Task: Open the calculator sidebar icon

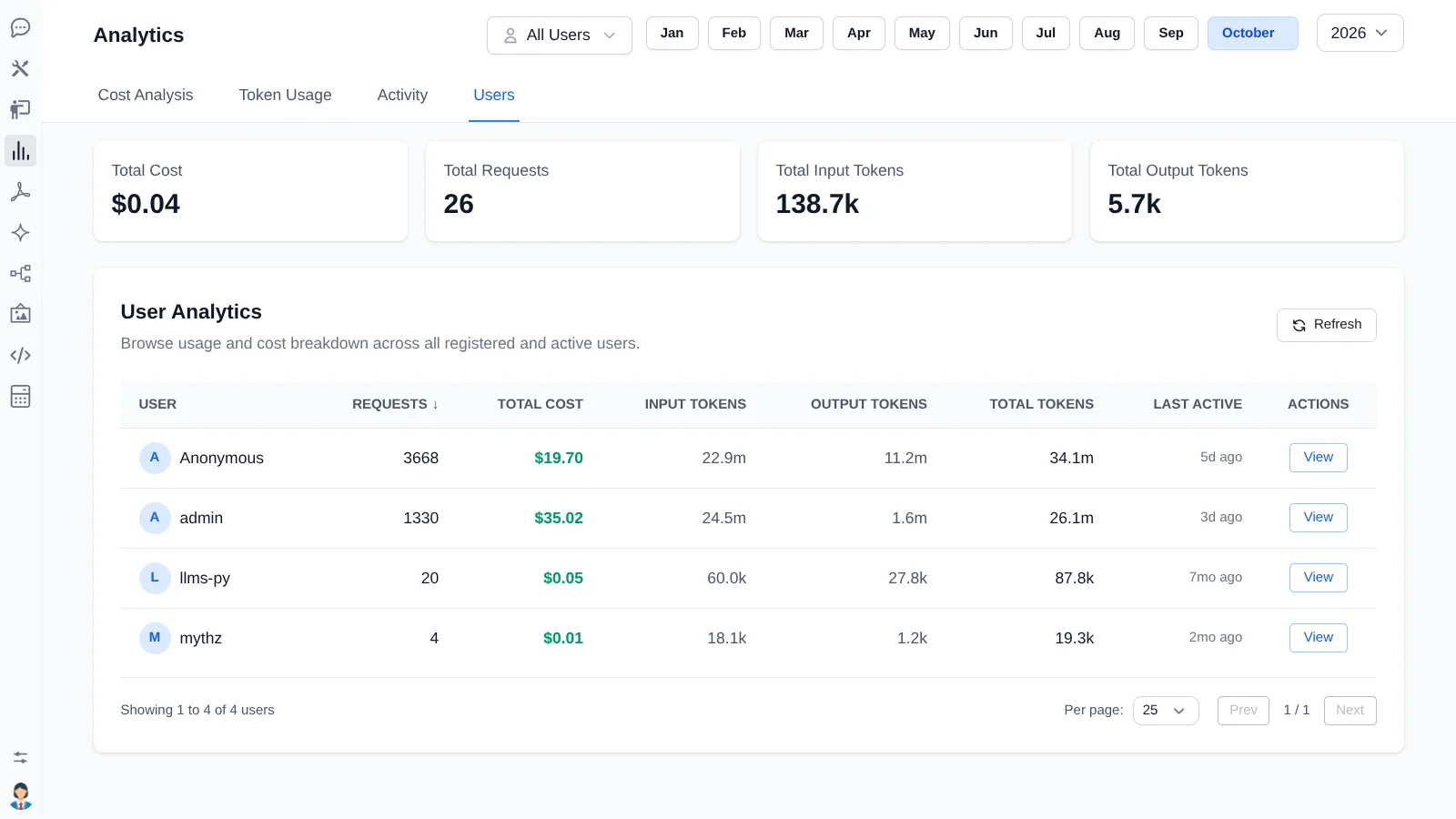Action: (x=20, y=396)
